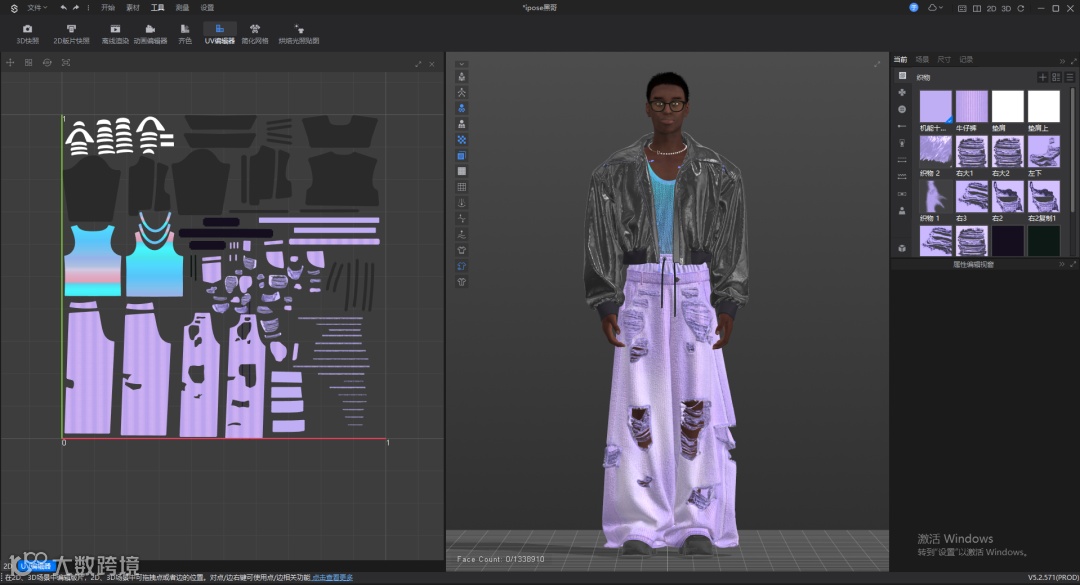Toggle the mesh grid display icon
The width and height of the screenshot is (1080, 585).
pyautogui.click(x=462, y=187)
